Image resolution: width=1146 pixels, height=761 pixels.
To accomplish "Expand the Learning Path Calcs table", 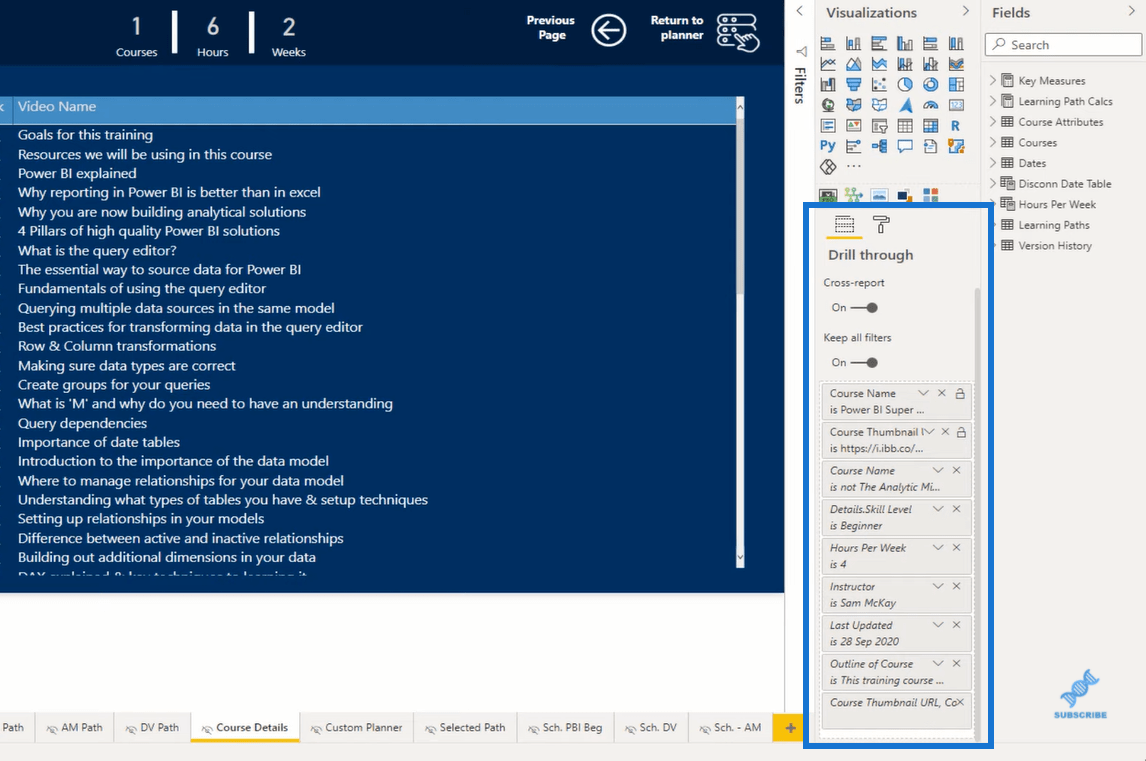I will (993, 100).
